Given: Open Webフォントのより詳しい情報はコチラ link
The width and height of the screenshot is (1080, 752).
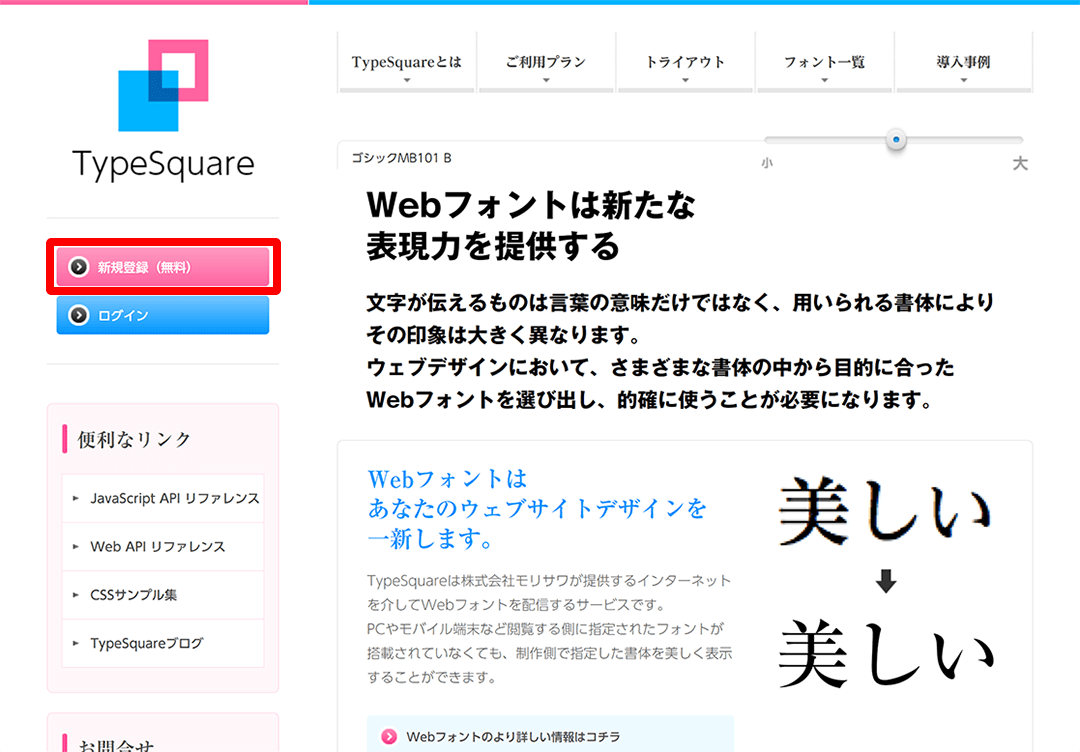Looking at the screenshot, I should tap(550, 734).
